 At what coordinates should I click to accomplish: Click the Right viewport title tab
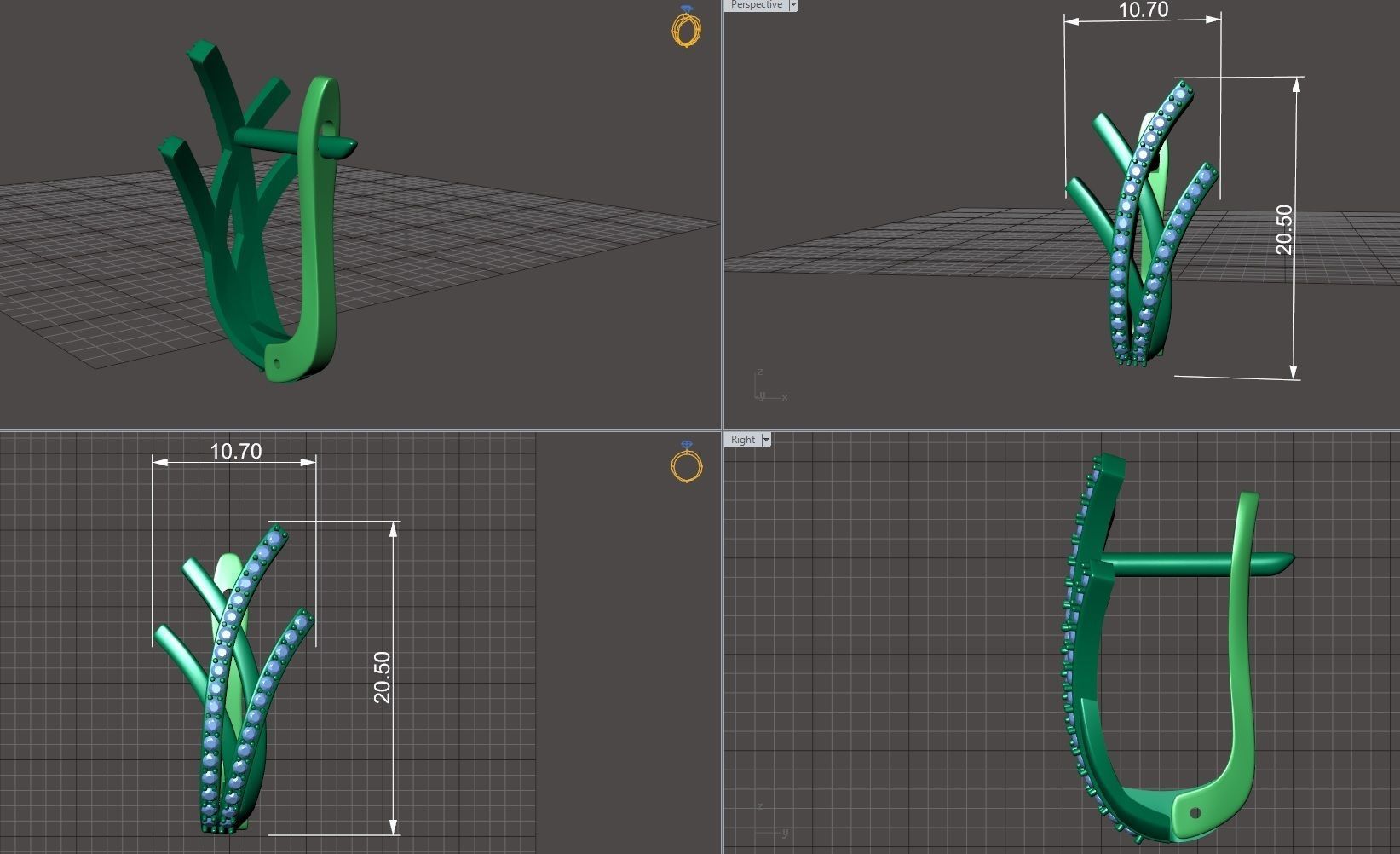tap(743, 440)
